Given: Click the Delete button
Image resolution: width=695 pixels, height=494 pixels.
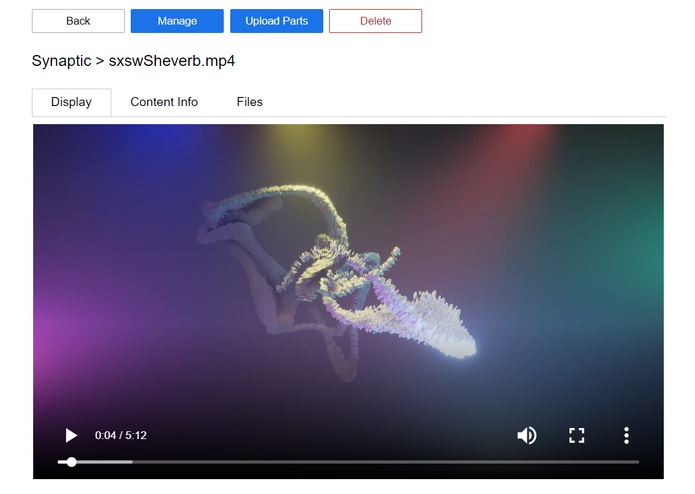Looking at the screenshot, I should (x=375, y=21).
